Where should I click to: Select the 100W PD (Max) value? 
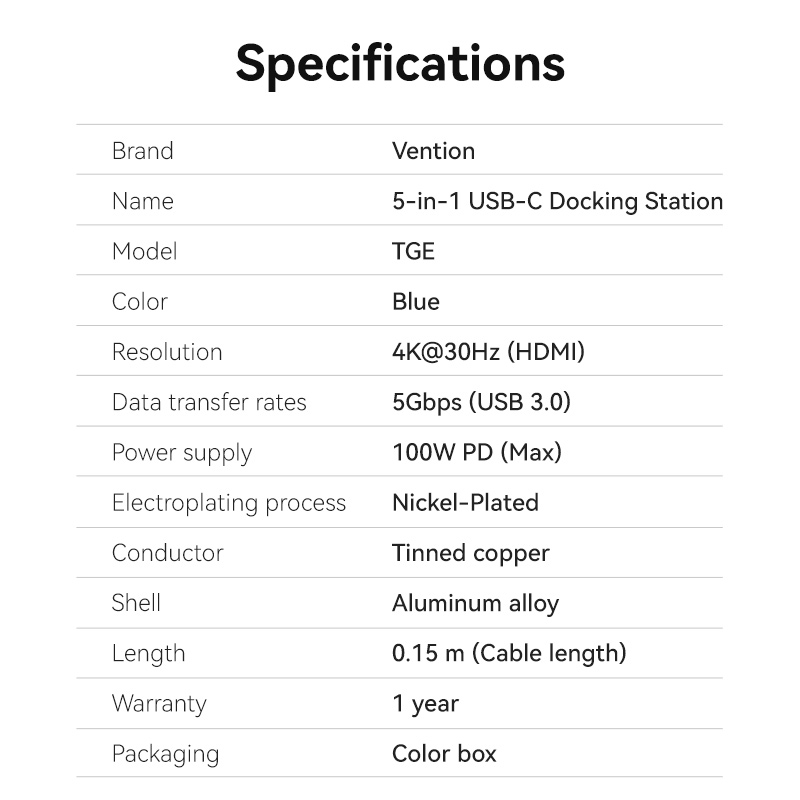point(477,452)
